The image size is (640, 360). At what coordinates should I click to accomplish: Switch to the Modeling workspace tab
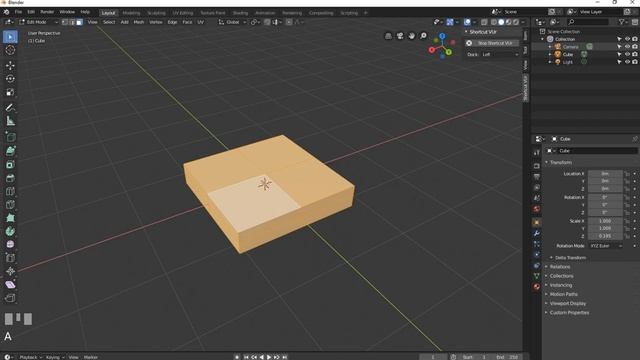click(131, 13)
